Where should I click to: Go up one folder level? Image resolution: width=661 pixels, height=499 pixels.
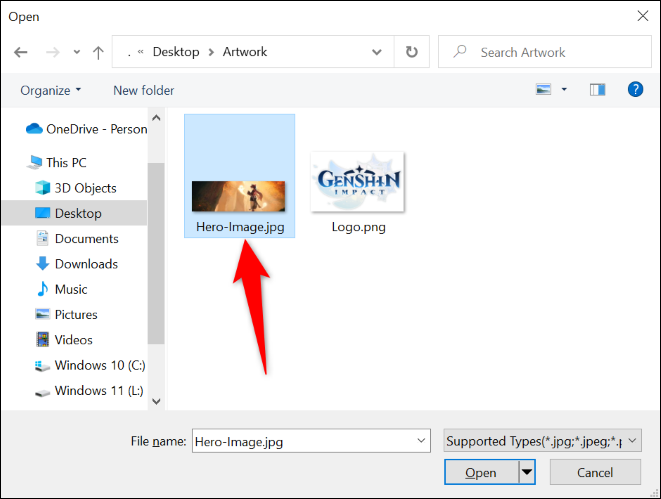click(x=98, y=52)
